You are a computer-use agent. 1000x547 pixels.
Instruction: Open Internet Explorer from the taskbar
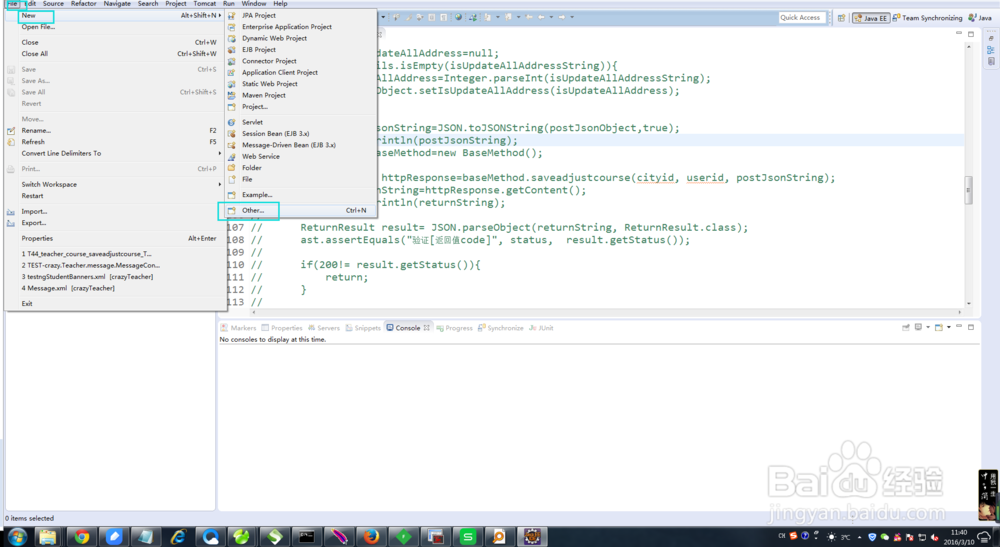click(178, 537)
